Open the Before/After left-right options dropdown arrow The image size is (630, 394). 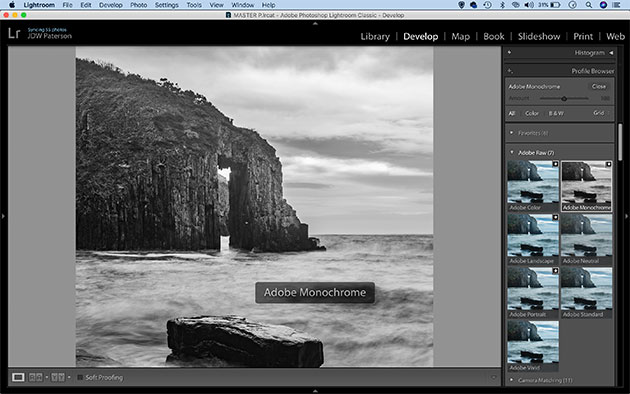pos(47,378)
